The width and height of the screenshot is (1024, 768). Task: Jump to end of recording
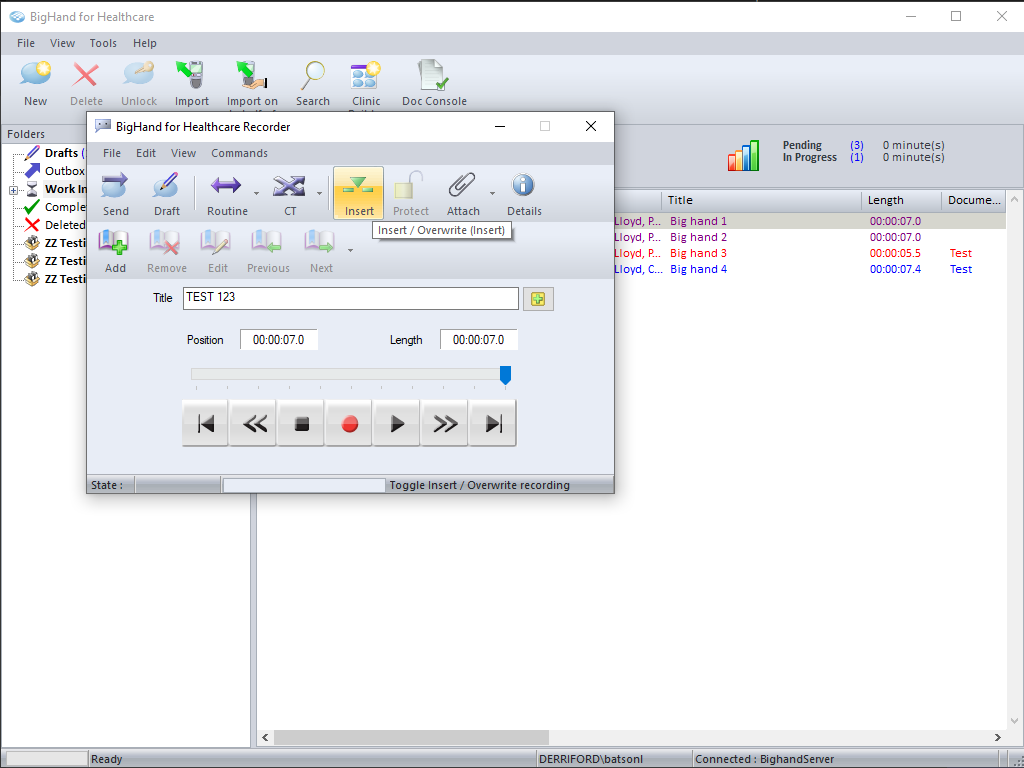pos(493,424)
